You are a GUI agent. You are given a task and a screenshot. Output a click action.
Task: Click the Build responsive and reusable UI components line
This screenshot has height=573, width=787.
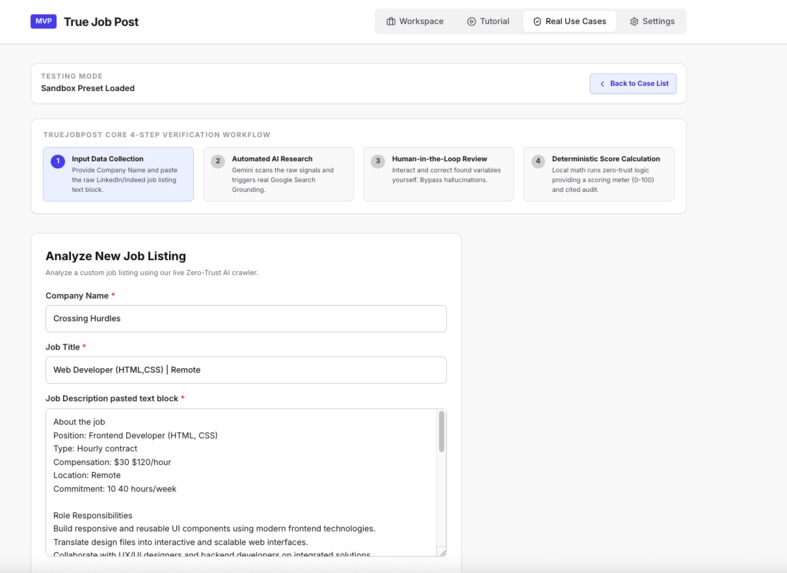(214, 529)
